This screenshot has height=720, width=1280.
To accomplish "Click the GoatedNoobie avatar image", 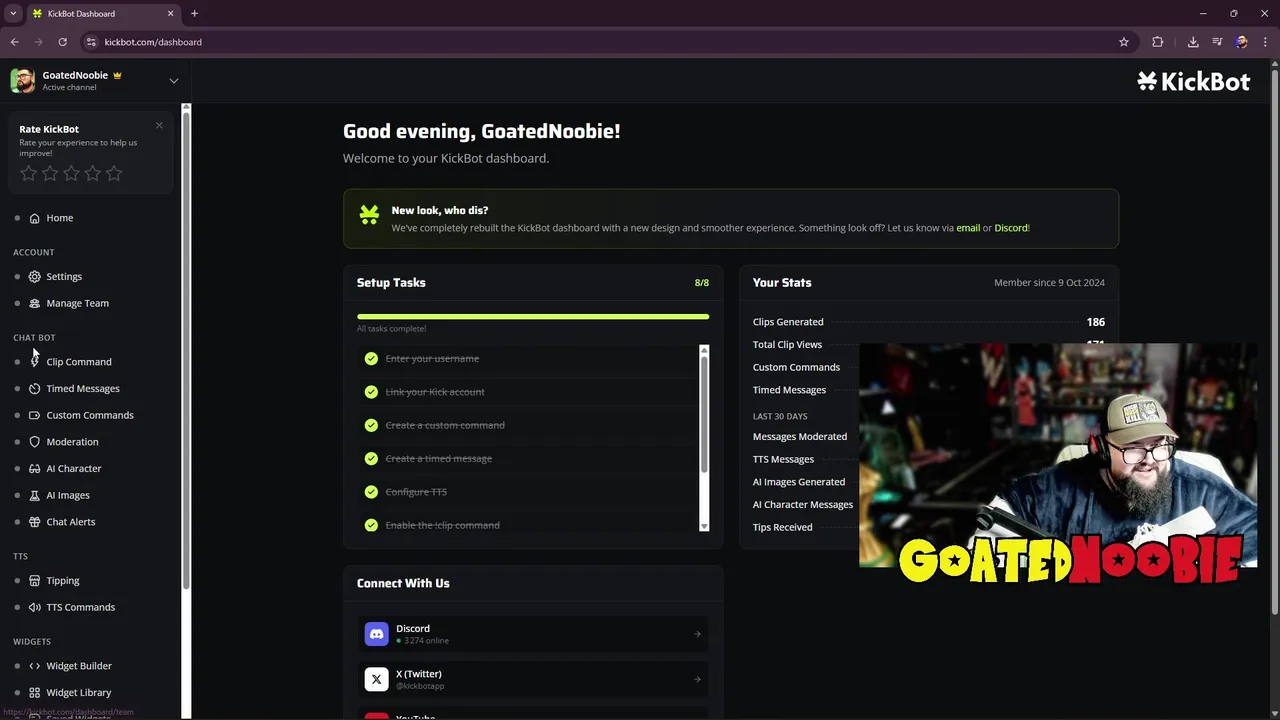I will click(x=23, y=81).
